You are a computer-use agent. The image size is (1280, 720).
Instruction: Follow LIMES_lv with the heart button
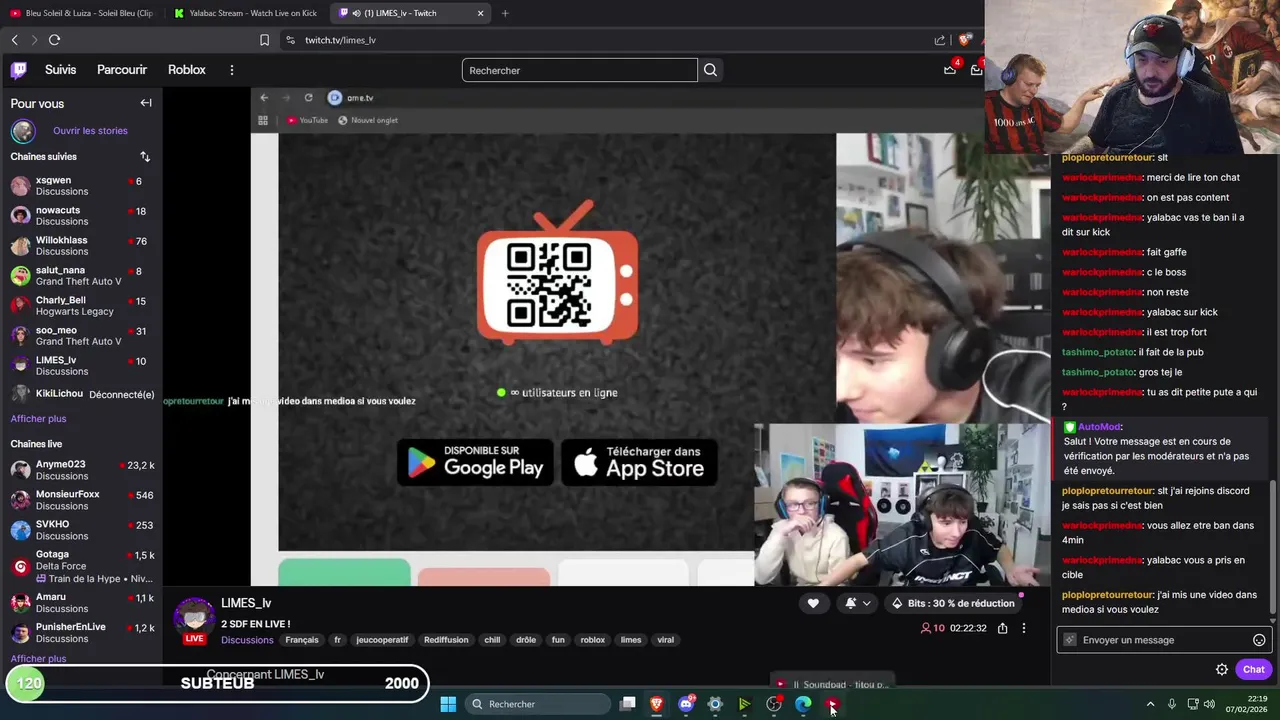(813, 603)
